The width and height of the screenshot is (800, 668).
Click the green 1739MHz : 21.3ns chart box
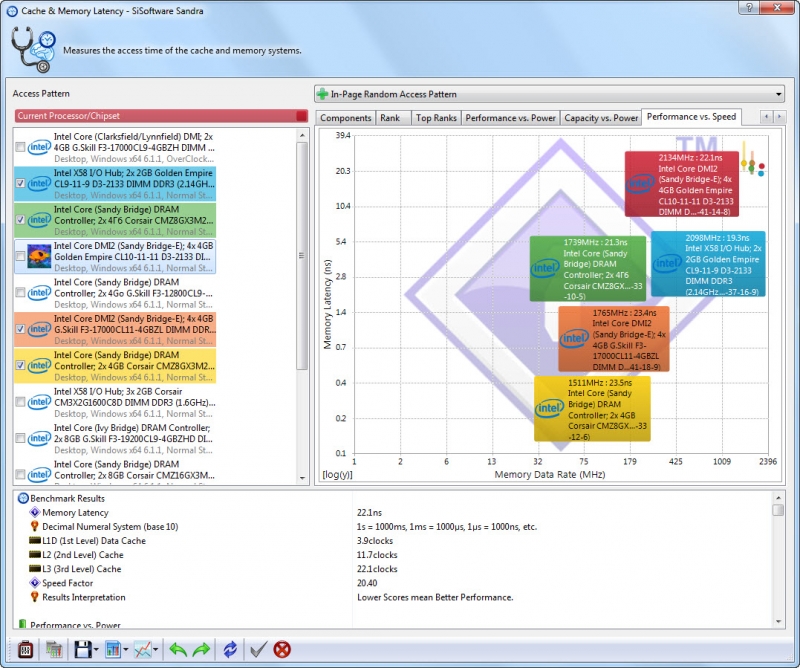[588, 268]
